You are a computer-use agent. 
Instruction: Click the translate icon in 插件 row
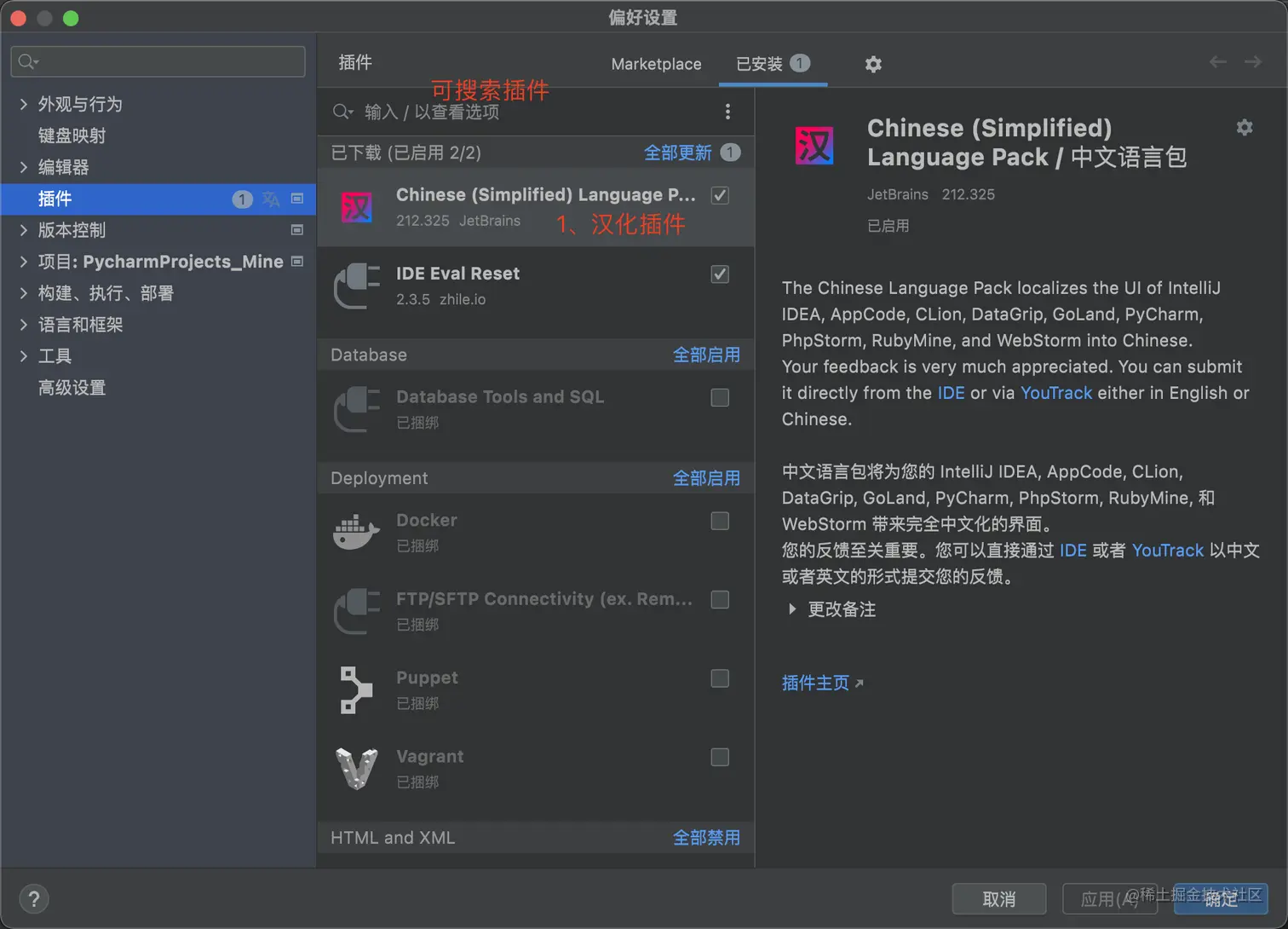click(x=271, y=199)
